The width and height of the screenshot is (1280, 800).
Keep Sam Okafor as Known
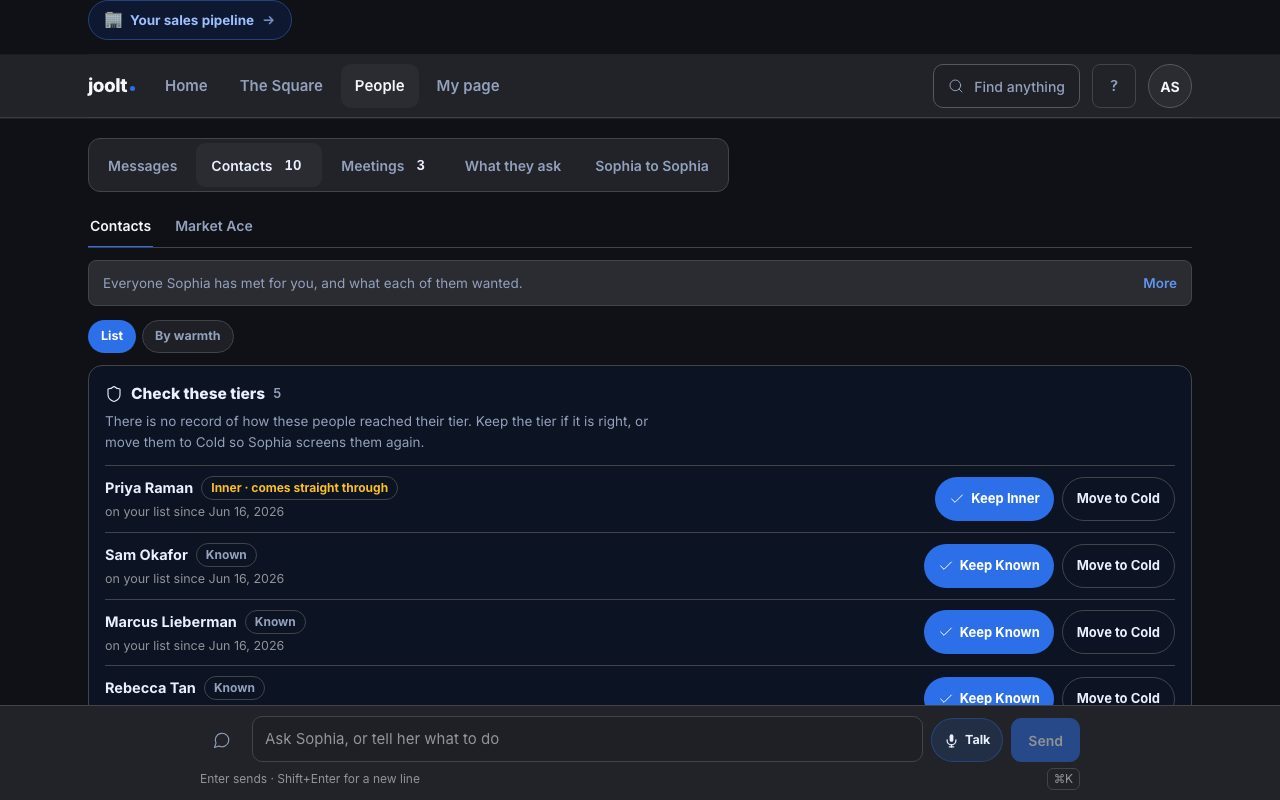pyautogui.click(x=989, y=566)
